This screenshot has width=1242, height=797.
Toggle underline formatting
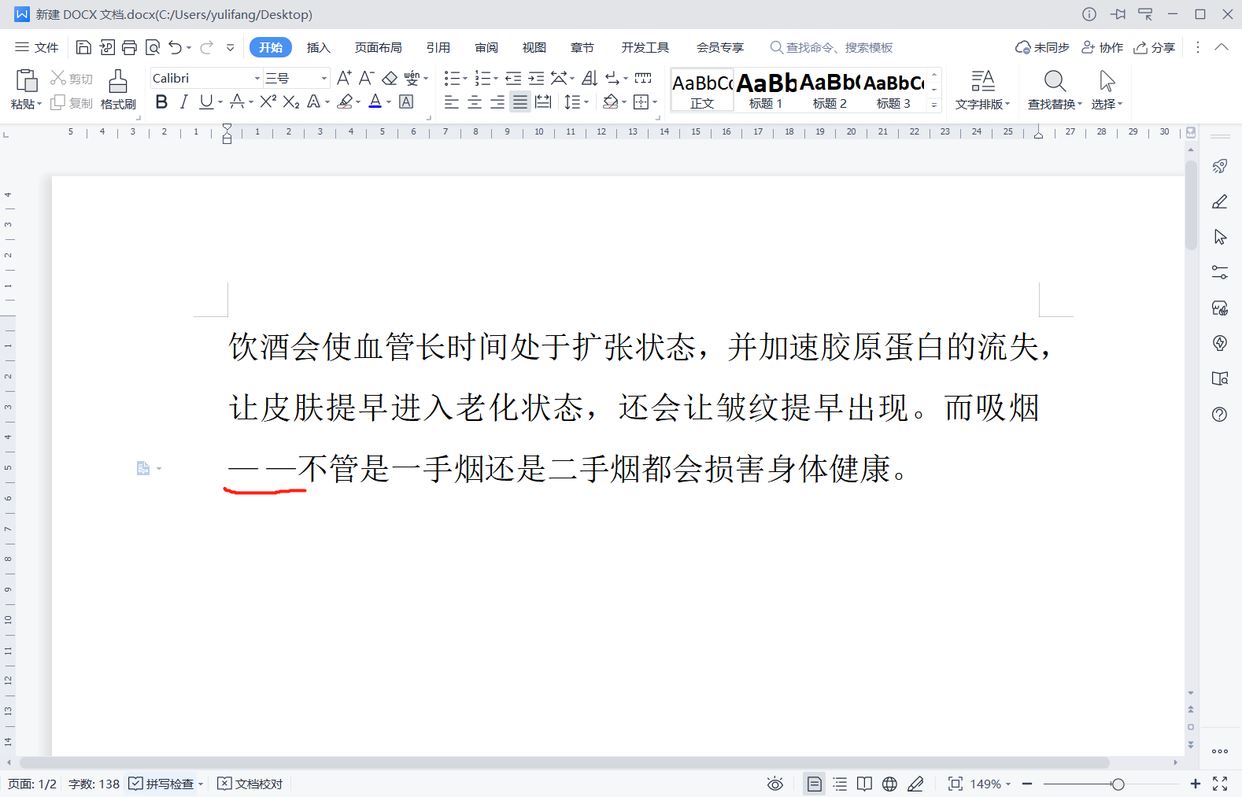point(206,102)
